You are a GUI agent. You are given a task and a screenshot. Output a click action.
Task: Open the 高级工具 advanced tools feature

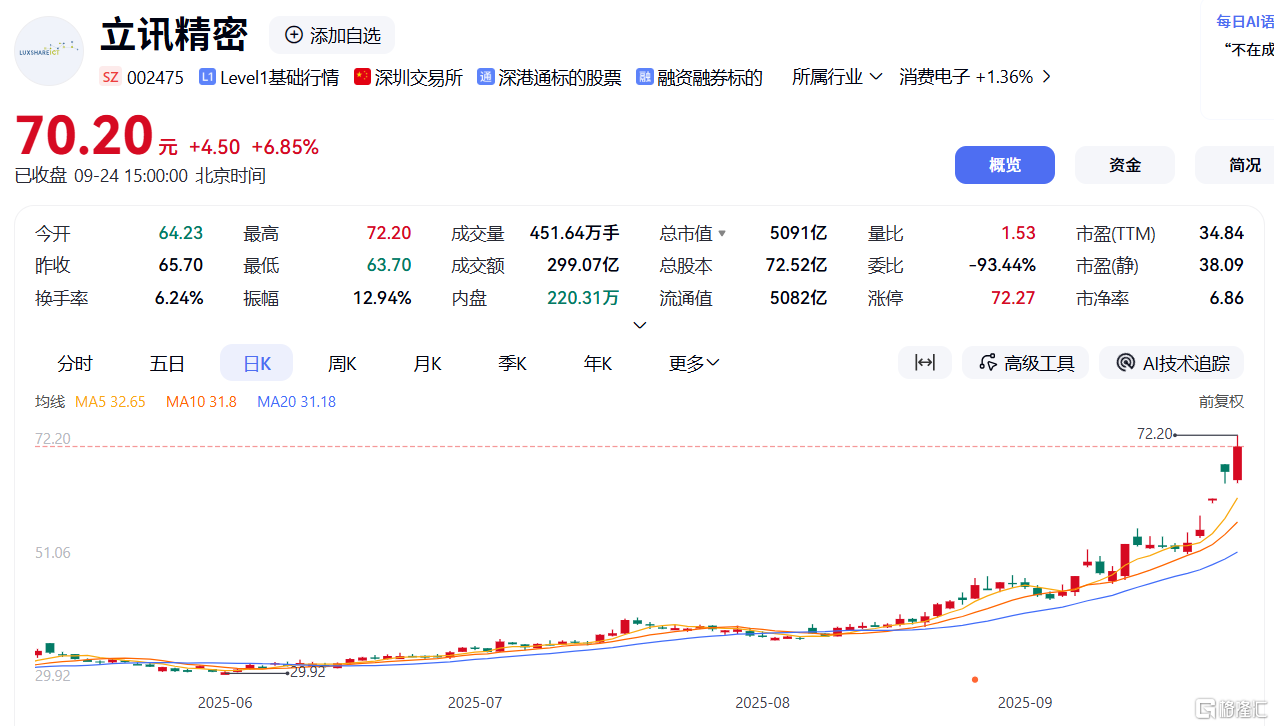click(1025, 362)
